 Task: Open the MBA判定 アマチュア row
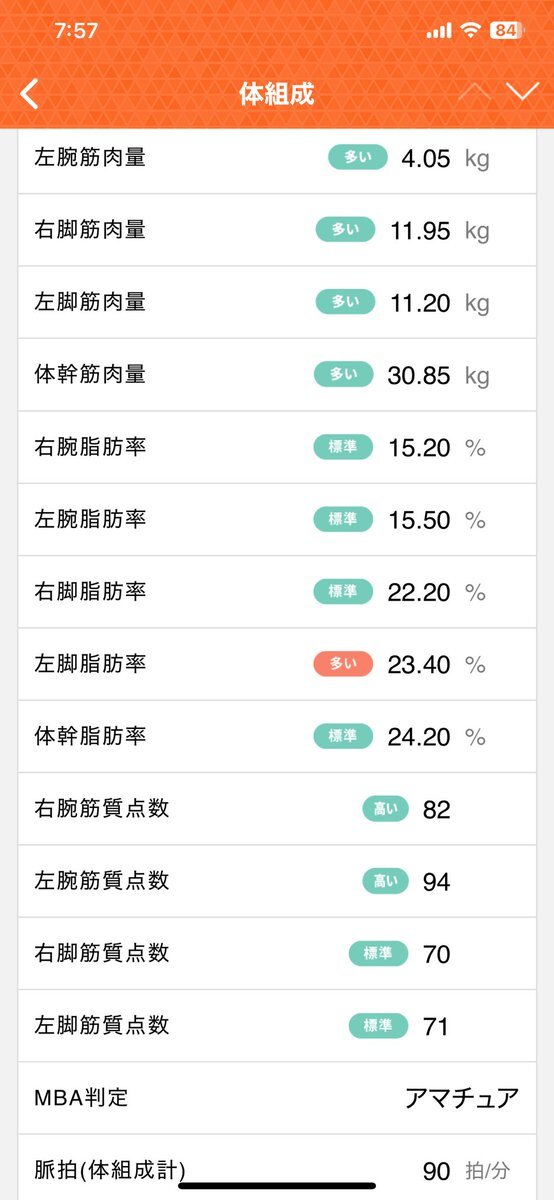click(277, 1098)
